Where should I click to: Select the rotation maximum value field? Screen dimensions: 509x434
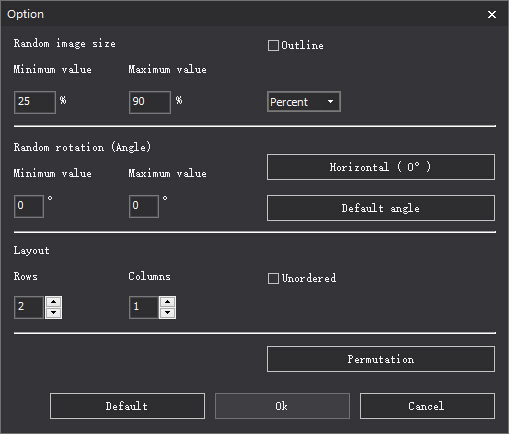pos(144,207)
